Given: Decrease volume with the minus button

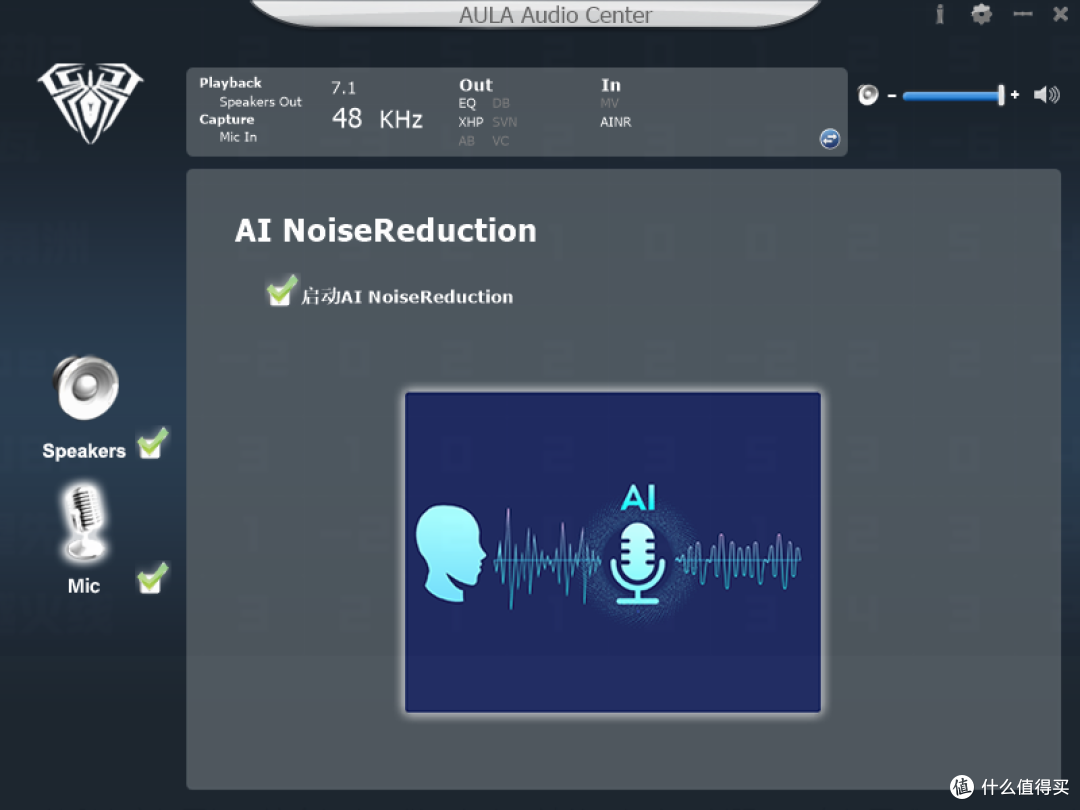Looking at the screenshot, I should coord(892,95).
